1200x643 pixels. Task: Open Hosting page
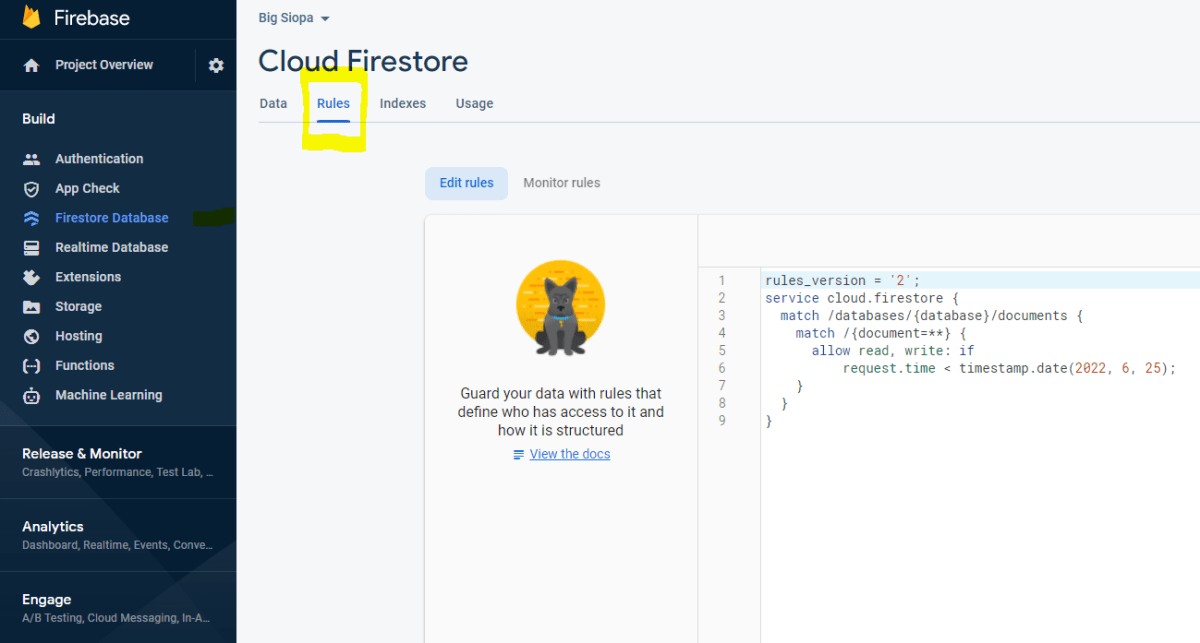79,336
